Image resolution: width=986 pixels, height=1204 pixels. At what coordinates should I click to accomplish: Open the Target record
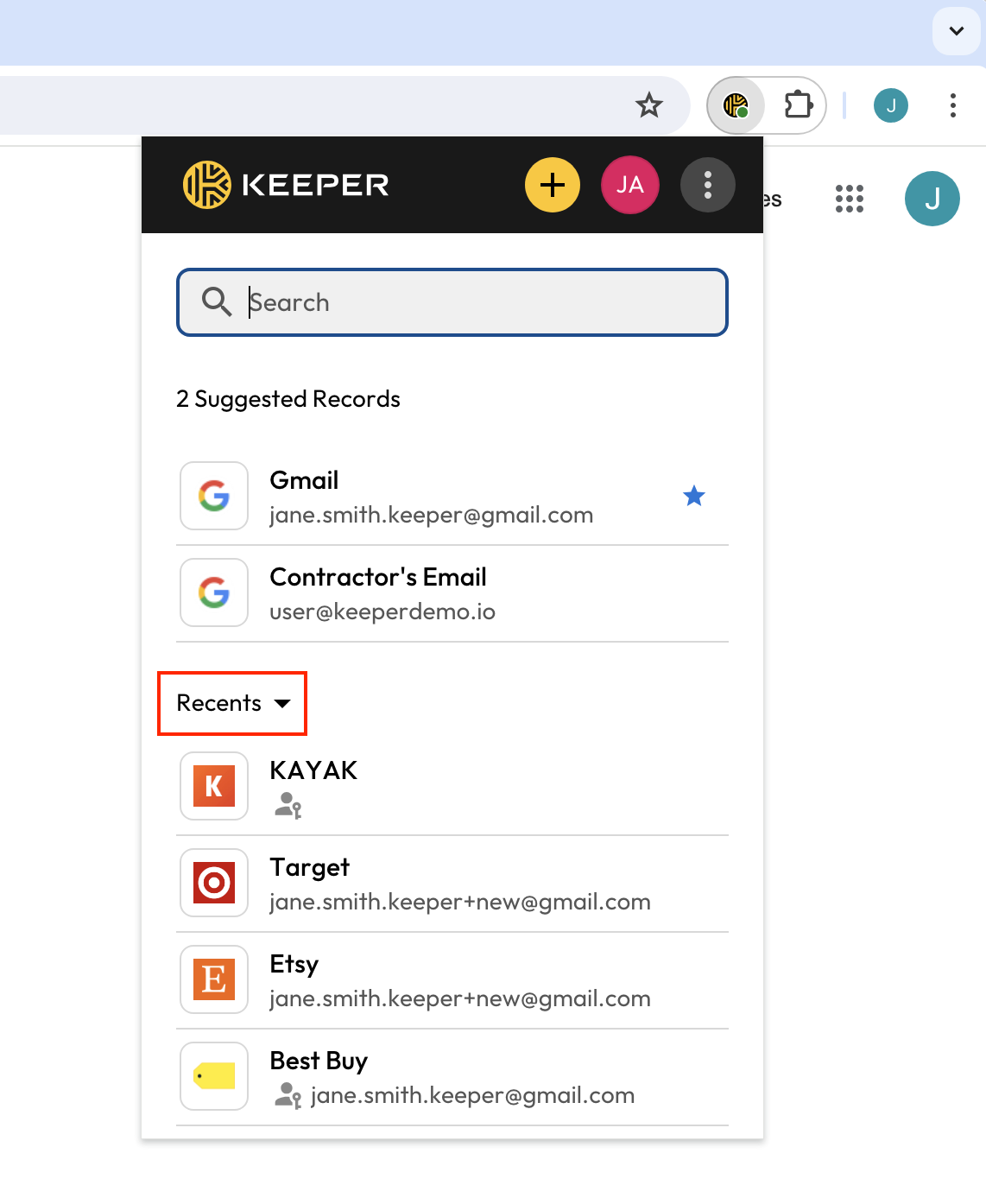click(x=452, y=884)
